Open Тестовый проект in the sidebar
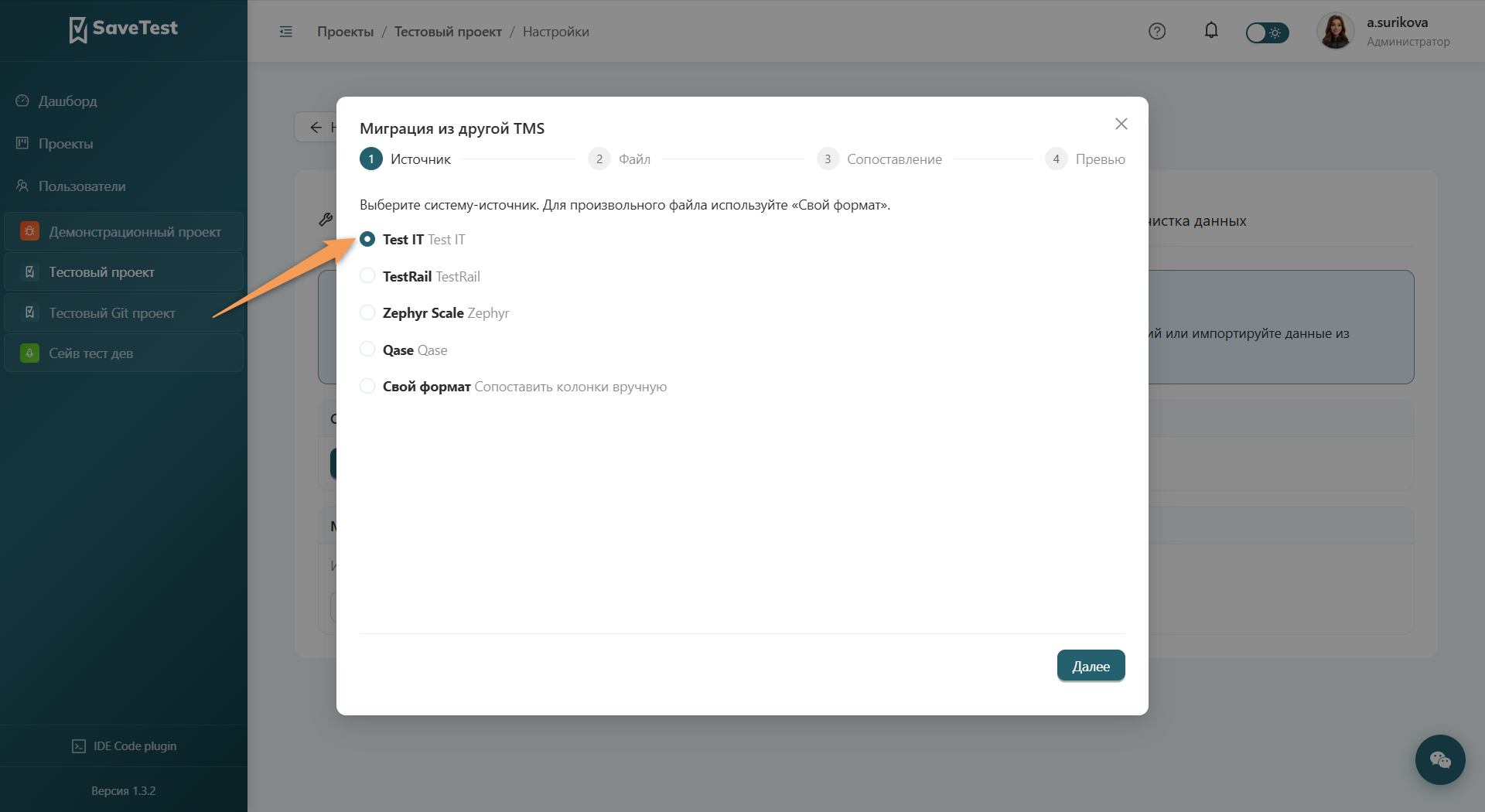The height and width of the screenshot is (812, 1485). point(124,272)
